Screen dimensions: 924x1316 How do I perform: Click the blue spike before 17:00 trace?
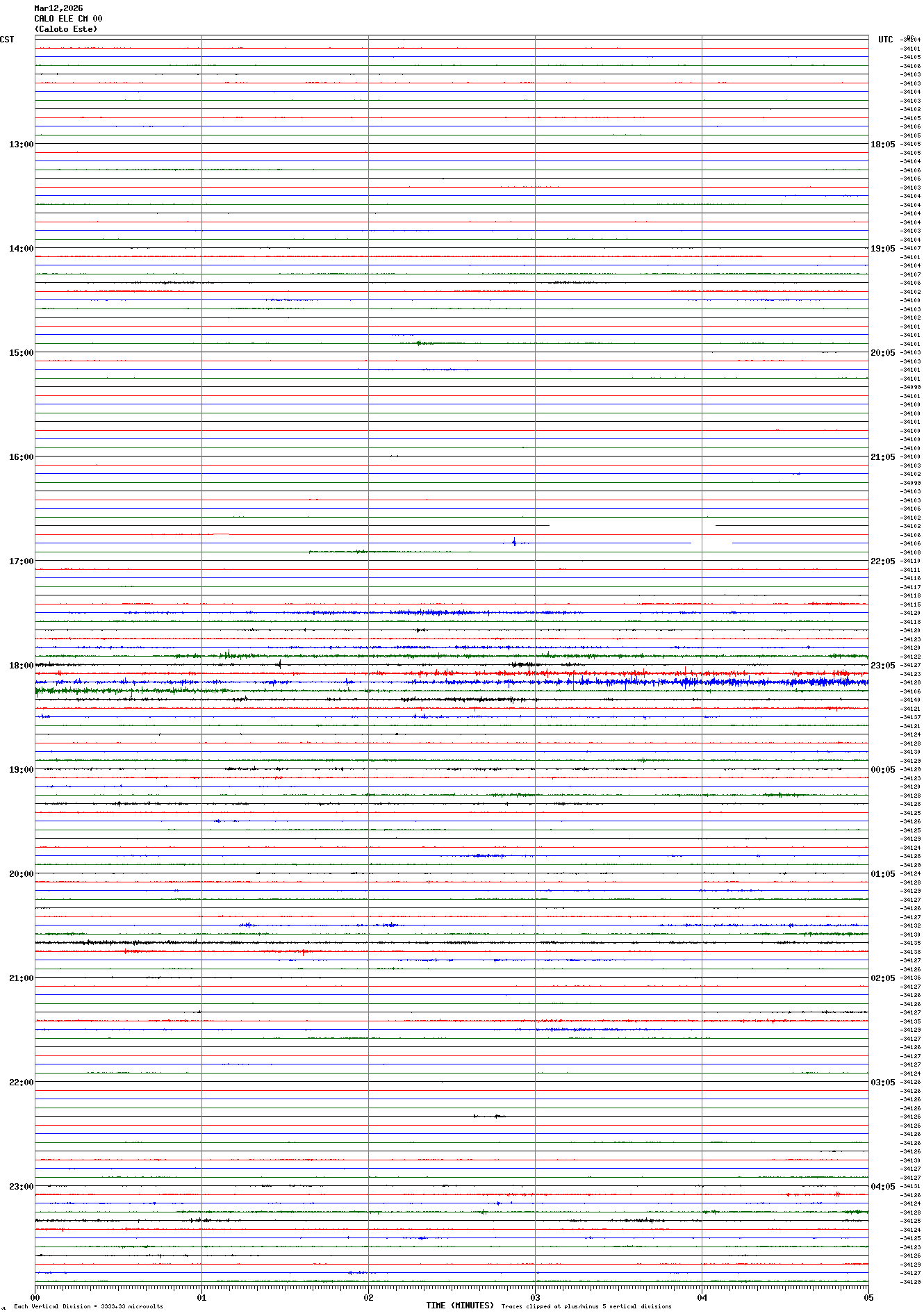tap(514, 542)
